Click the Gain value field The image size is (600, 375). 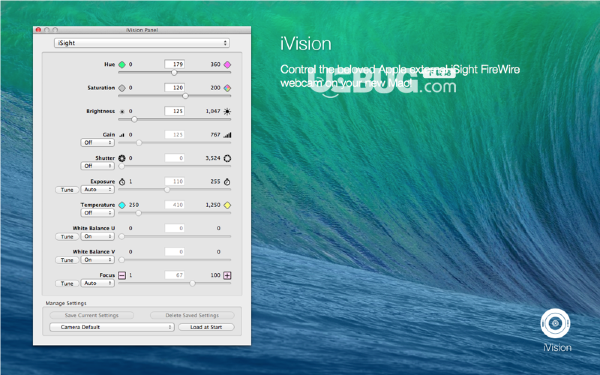click(x=174, y=135)
